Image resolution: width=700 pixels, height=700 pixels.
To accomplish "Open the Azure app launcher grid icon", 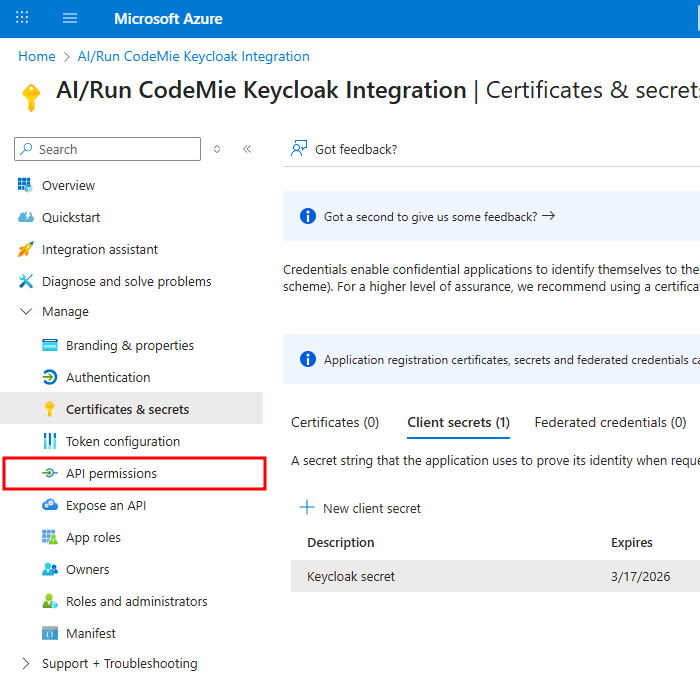I will pos(22,18).
